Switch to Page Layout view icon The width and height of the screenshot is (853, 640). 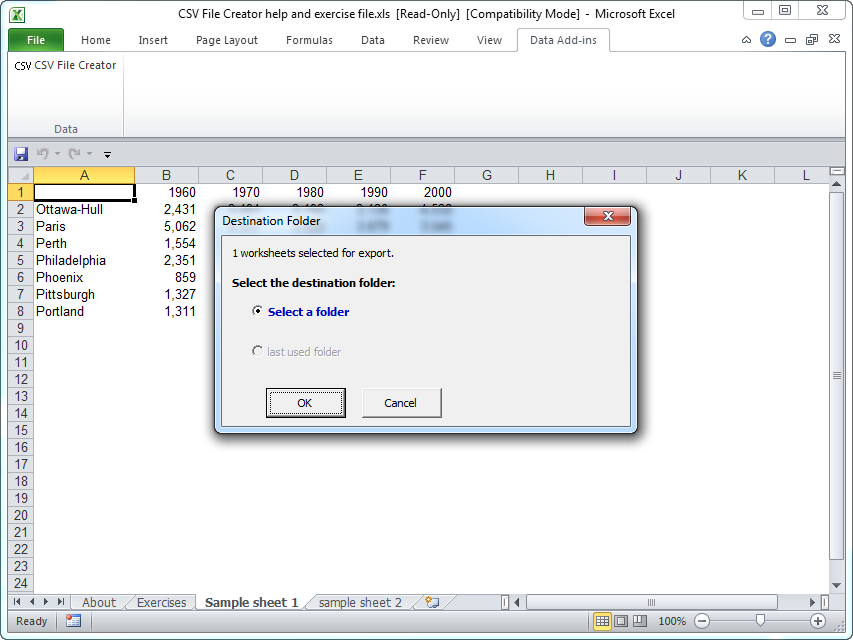click(x=621, y=621)
